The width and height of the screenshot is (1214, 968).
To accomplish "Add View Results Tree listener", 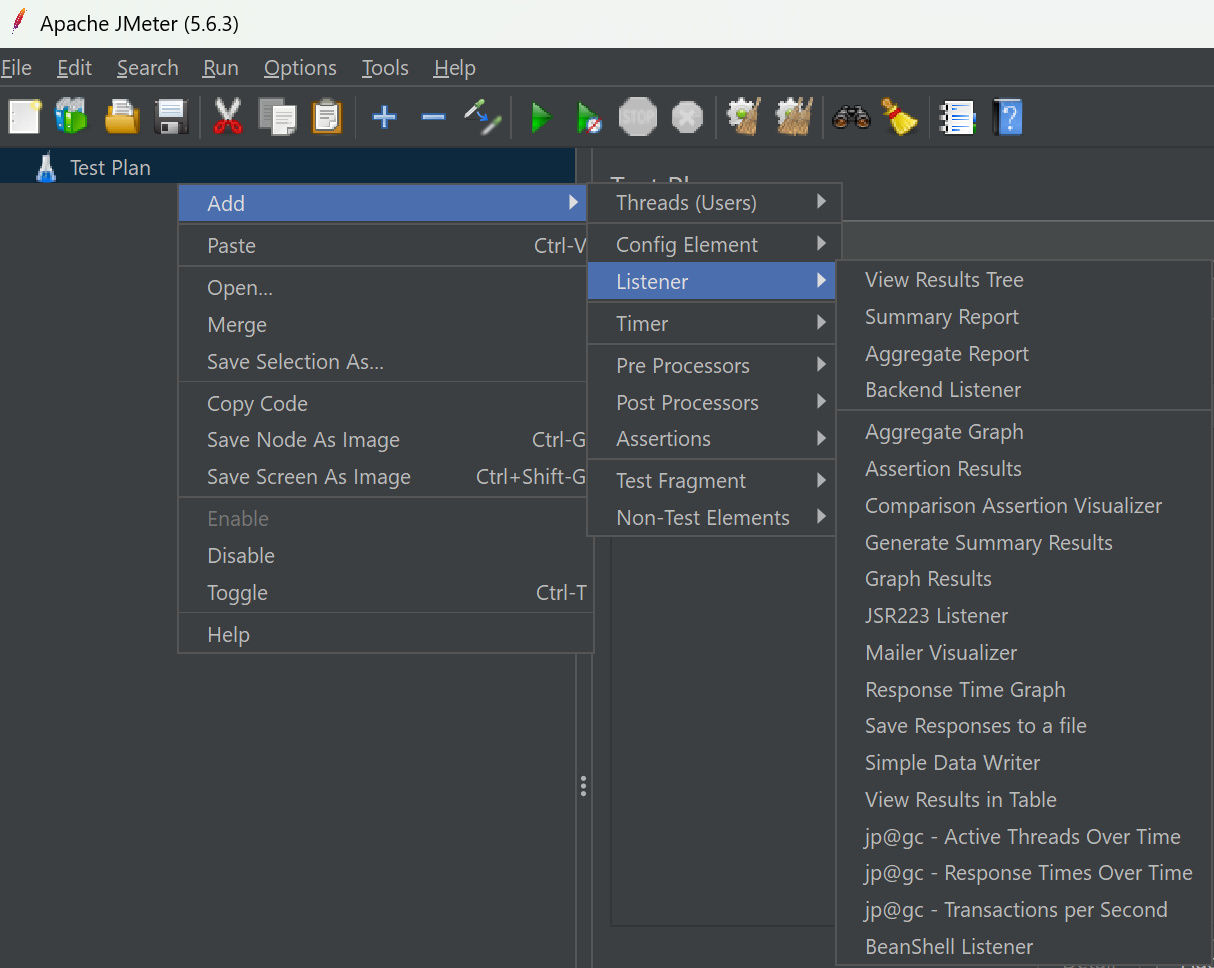I will [x=1024, y=280].
